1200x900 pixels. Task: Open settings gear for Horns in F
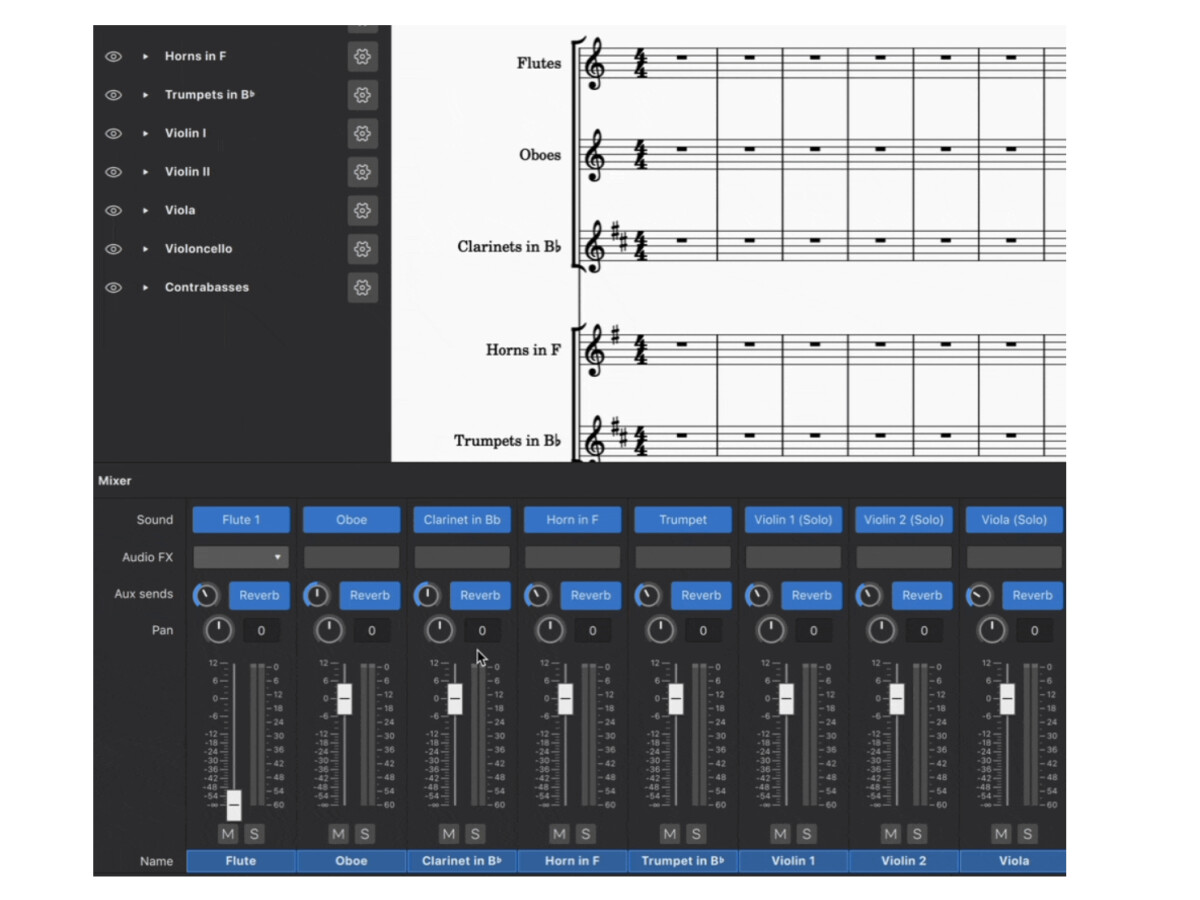click(x=362, y=57)
